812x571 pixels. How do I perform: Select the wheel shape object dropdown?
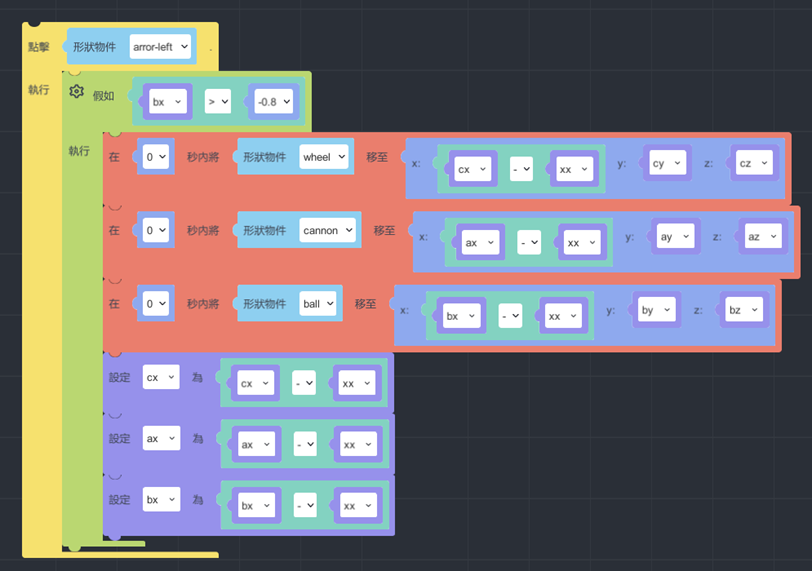pyautogui.click(x=323, y=157)
